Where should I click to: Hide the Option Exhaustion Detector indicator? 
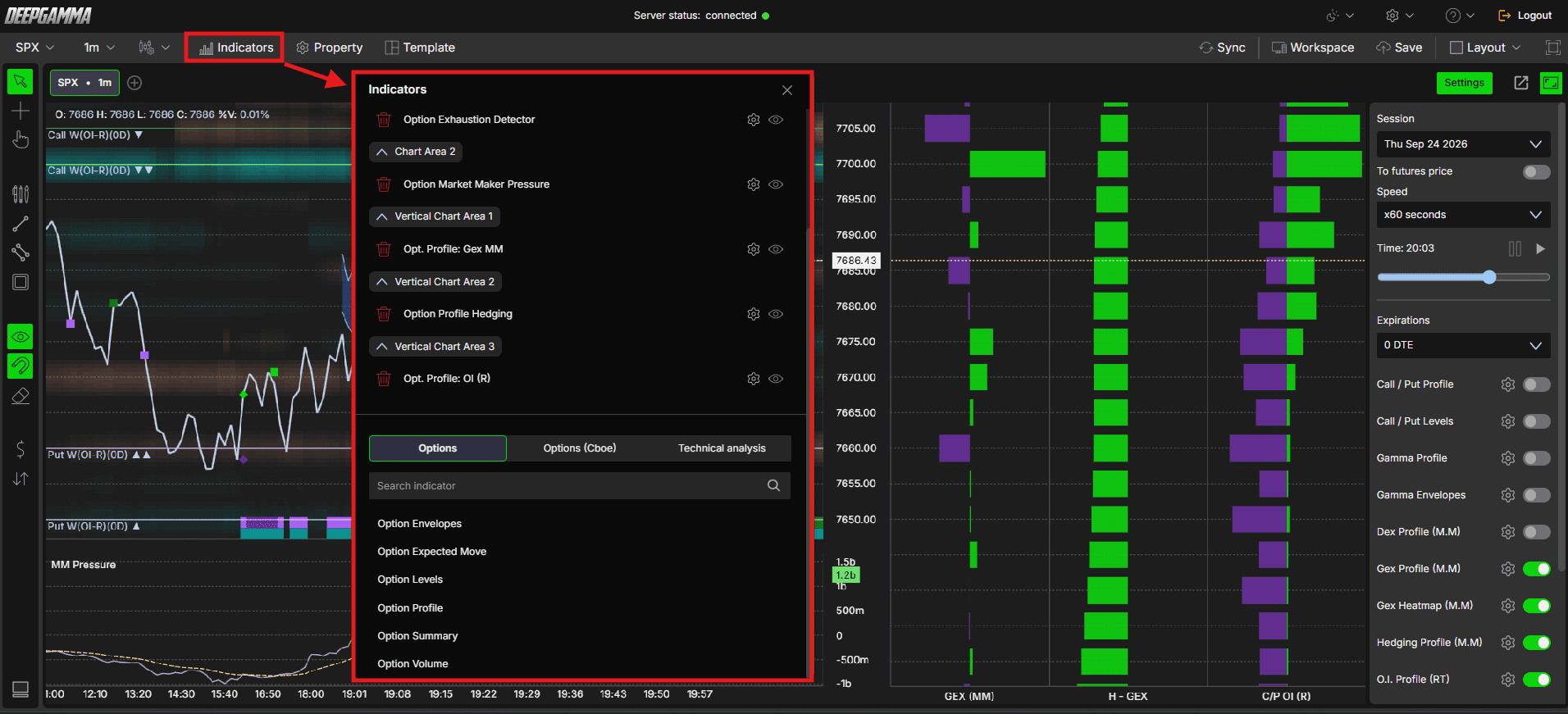[x=776, y=120]
